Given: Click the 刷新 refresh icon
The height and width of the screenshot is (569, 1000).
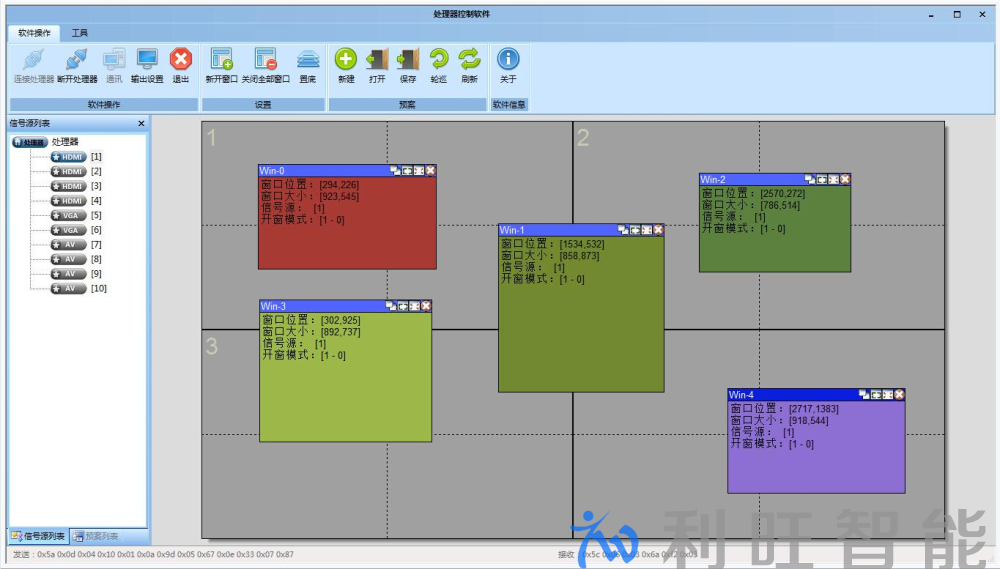Looking at the screenshot, I should click(x=469, y=63).
